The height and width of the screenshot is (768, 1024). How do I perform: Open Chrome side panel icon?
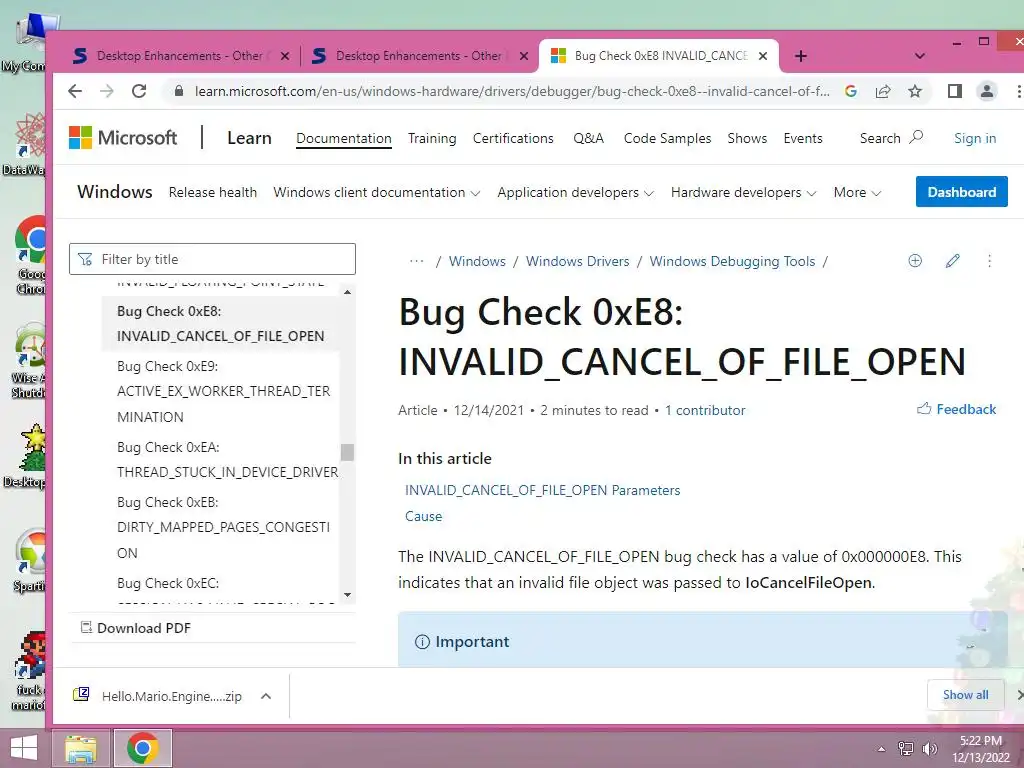(x=955, y=91)
